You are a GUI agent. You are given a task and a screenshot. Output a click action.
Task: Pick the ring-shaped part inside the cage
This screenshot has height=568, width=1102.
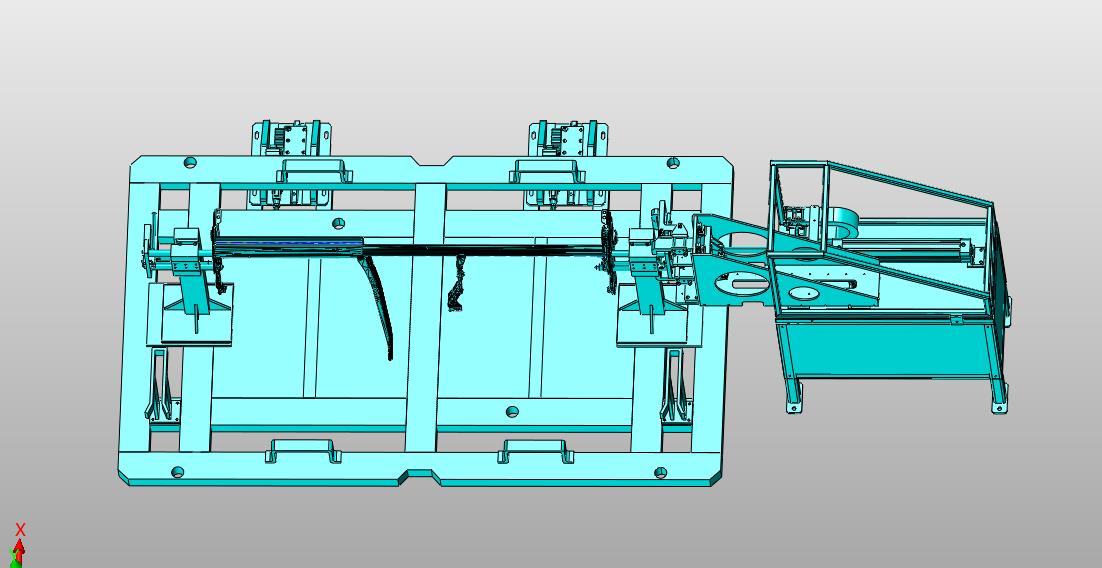(x=845, y=222)
